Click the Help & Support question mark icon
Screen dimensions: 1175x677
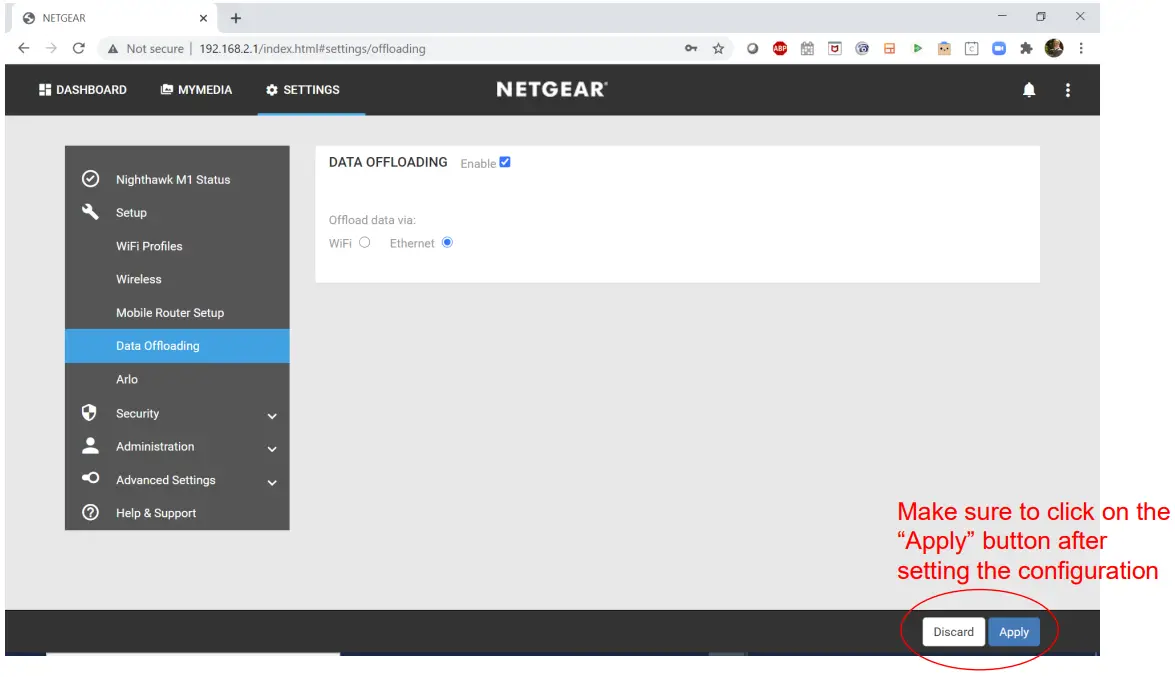[90, 513]
